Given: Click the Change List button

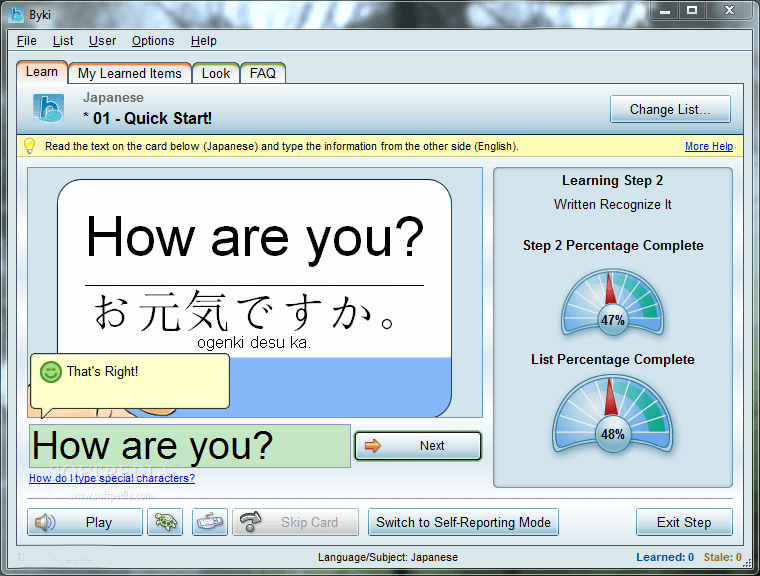Looking at the screenshot, I should click(x=670, y=110).
